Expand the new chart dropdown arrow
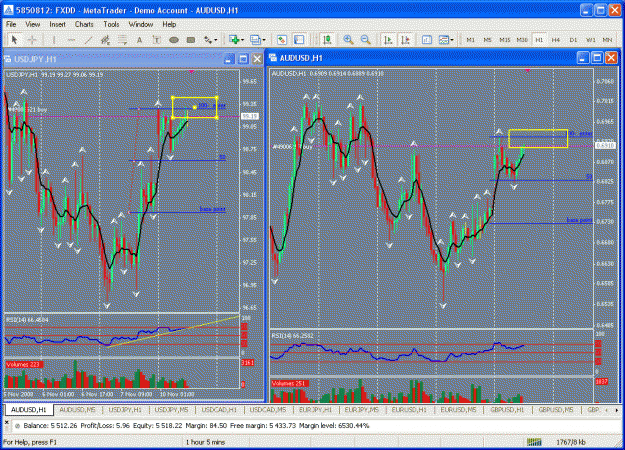The height and width of the screenshot is (450, 625). pyautogui.click(x=242, y=40)
